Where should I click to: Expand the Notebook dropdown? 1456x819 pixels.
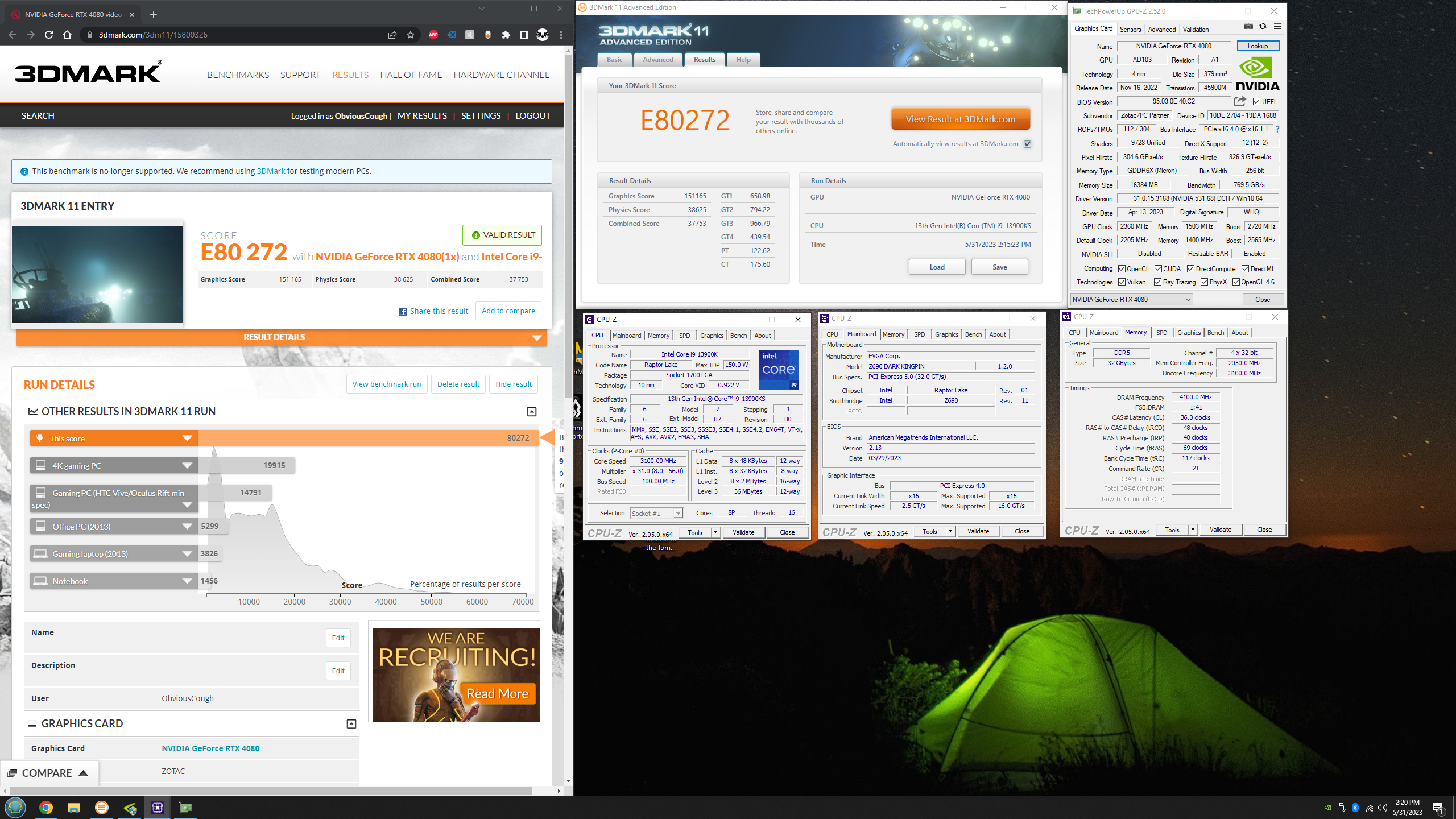click(x=187, y=581)
